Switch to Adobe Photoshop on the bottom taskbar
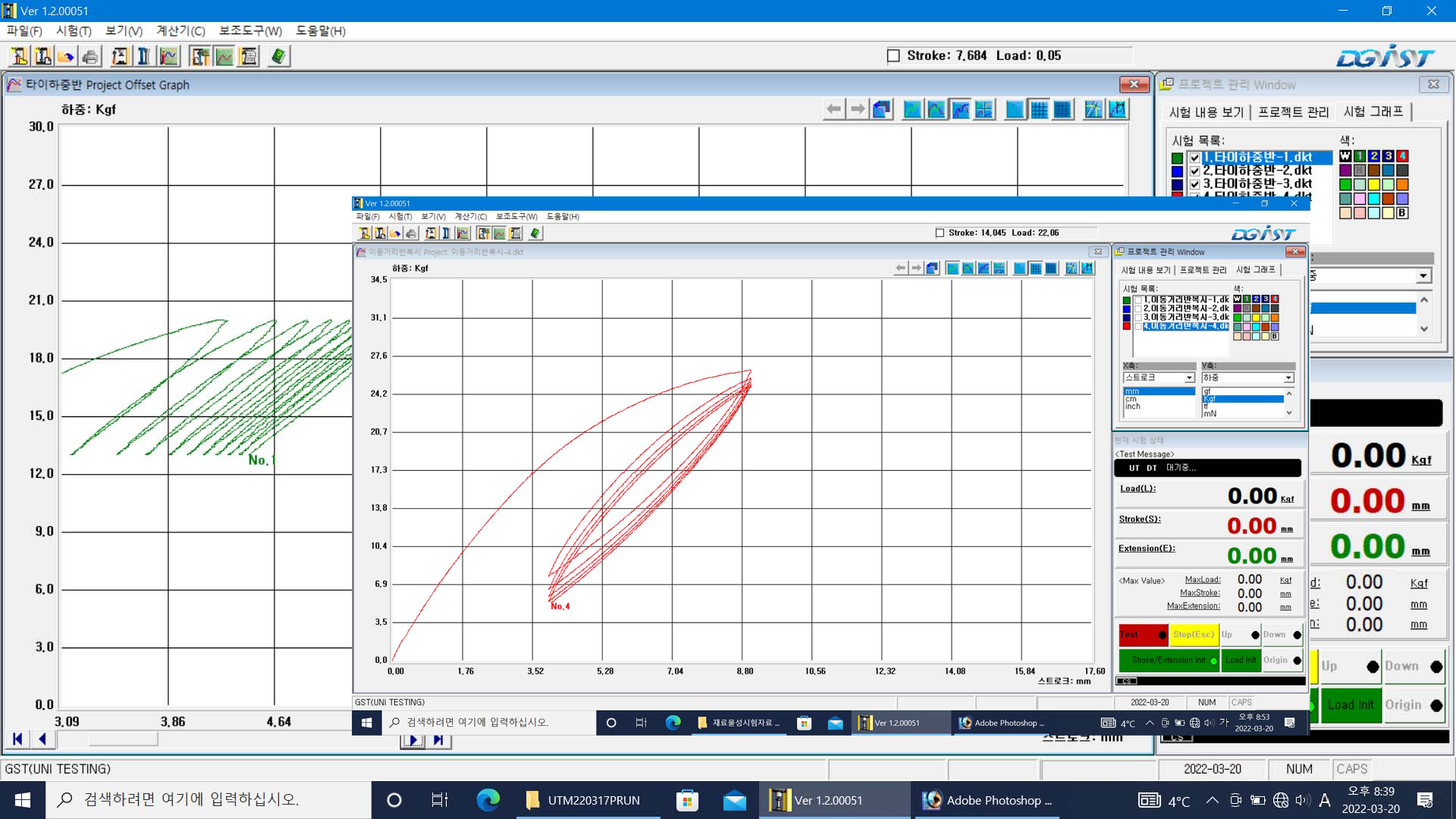Viewport: 1456px width, 819px height. [987, 800]
